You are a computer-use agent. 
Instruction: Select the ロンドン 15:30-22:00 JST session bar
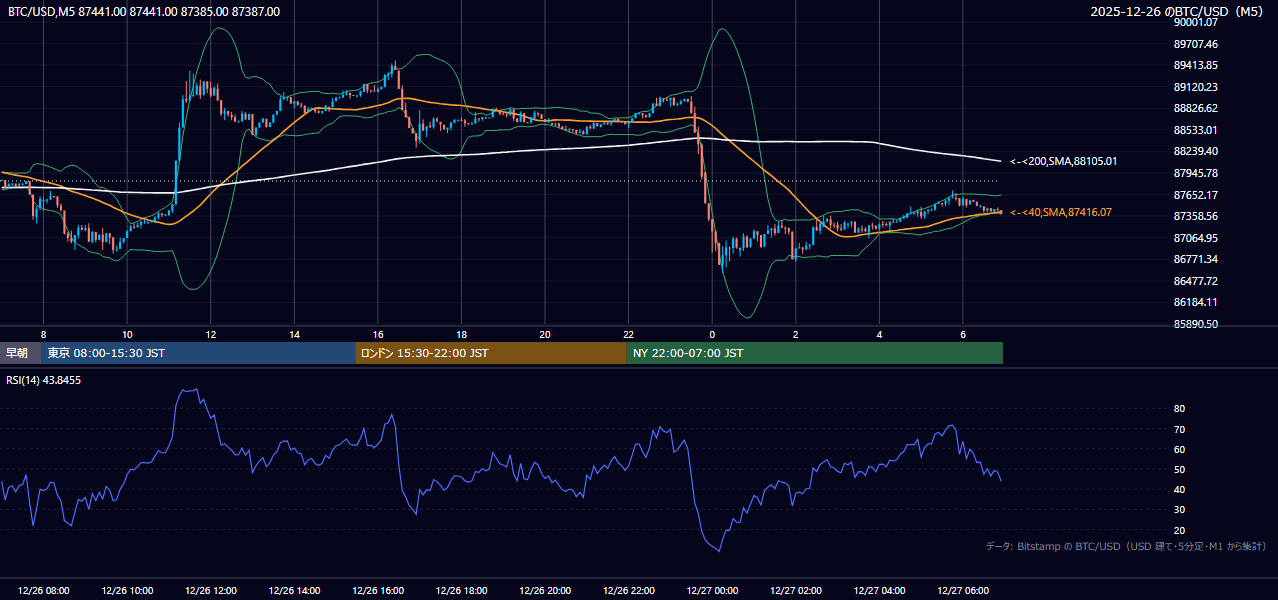(491, 353)
